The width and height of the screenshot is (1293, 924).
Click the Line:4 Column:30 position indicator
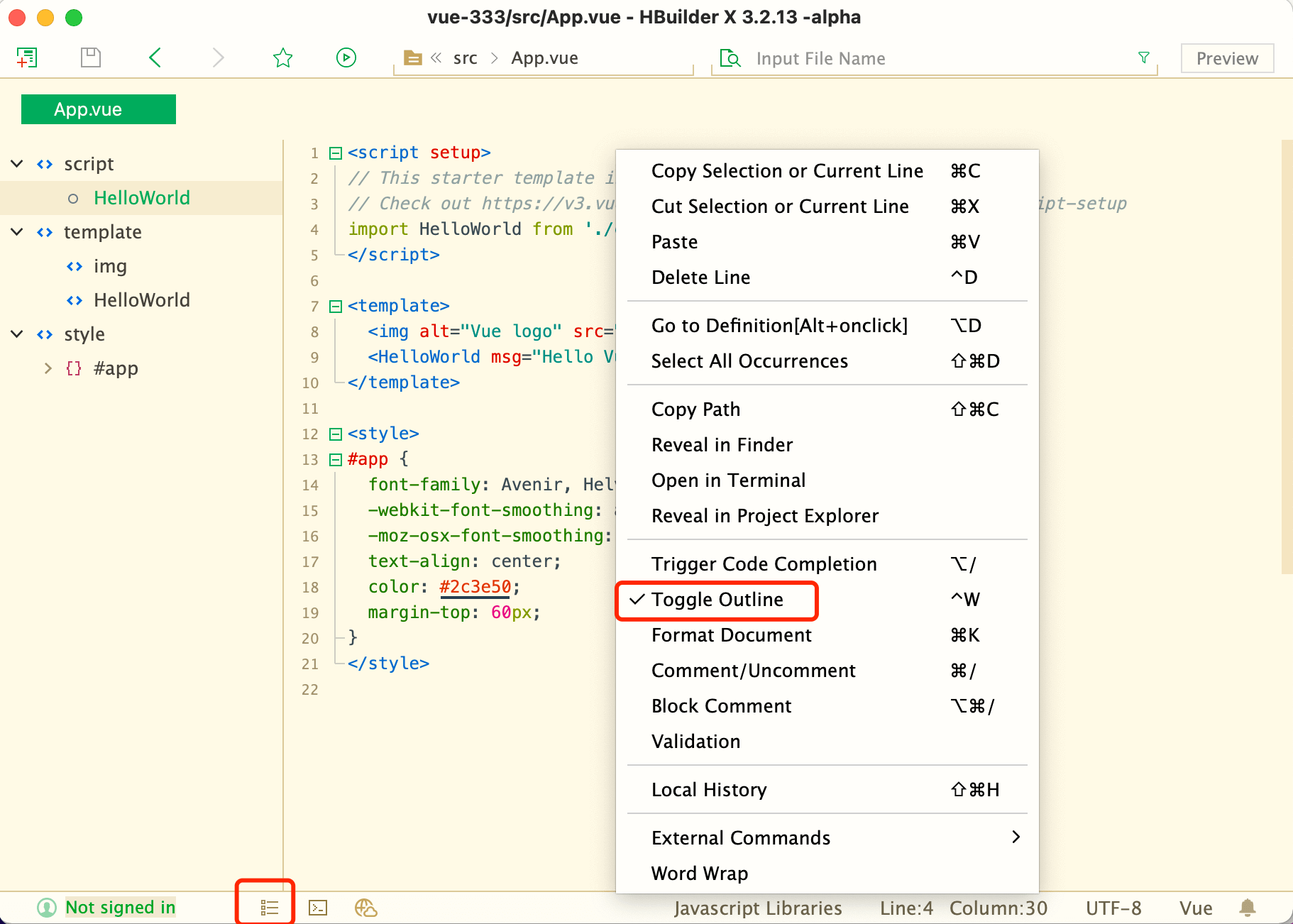pyautogui.click(x=964, y=908)
